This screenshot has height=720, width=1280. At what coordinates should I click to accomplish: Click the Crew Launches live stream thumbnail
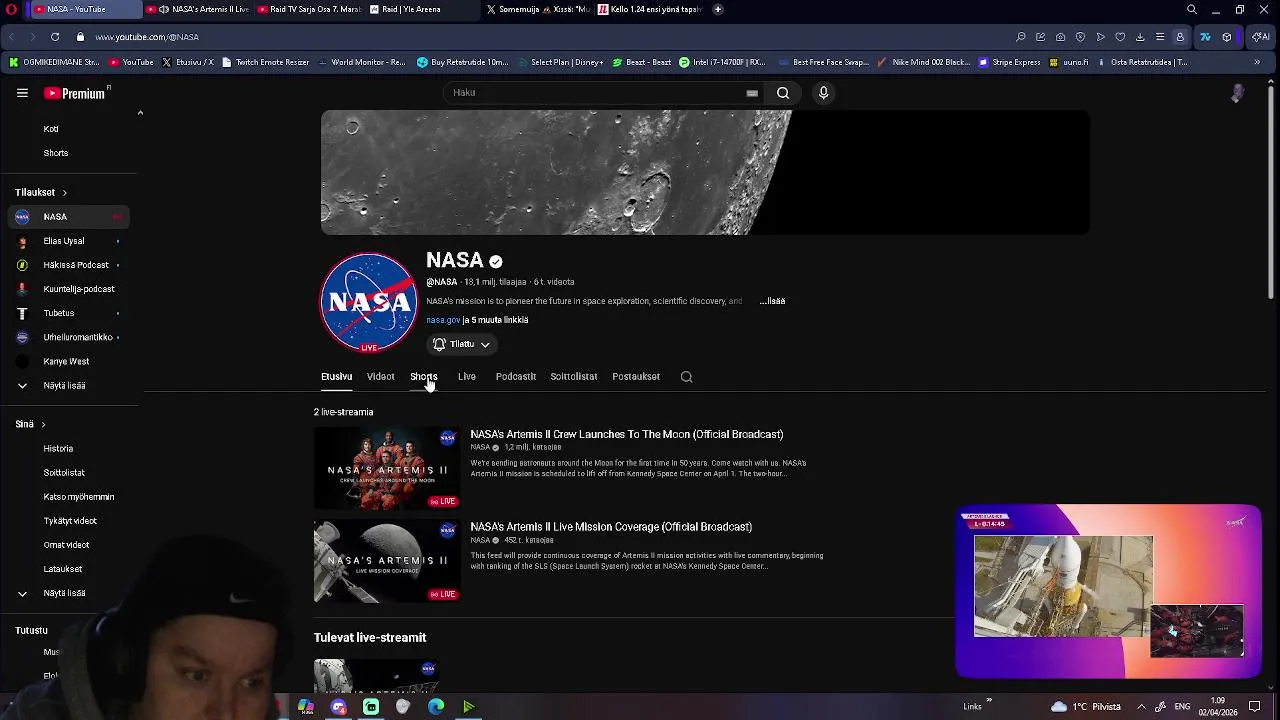click(387, 469)
